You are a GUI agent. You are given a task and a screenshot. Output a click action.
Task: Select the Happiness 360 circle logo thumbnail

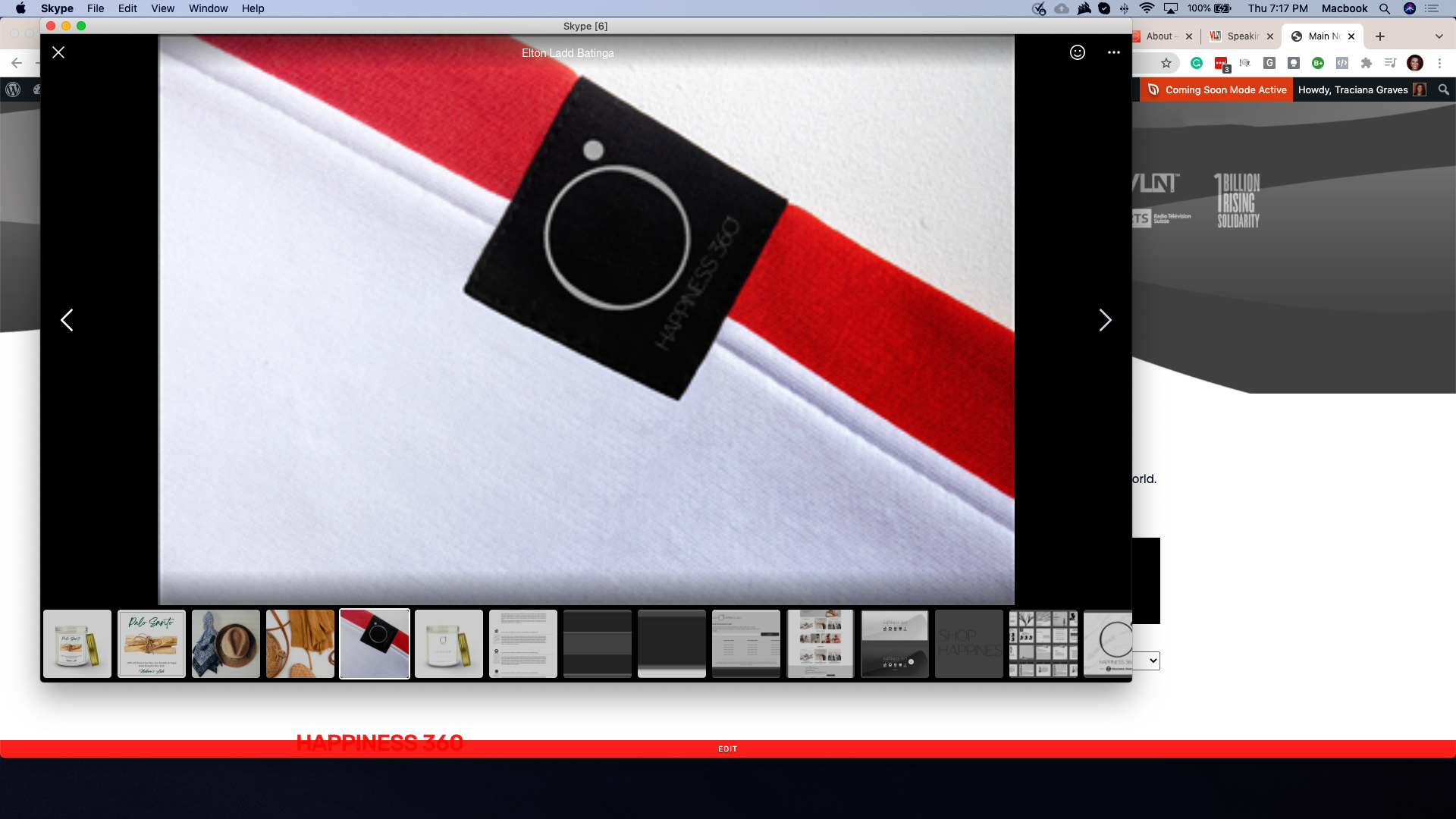tap(1108, 644)
